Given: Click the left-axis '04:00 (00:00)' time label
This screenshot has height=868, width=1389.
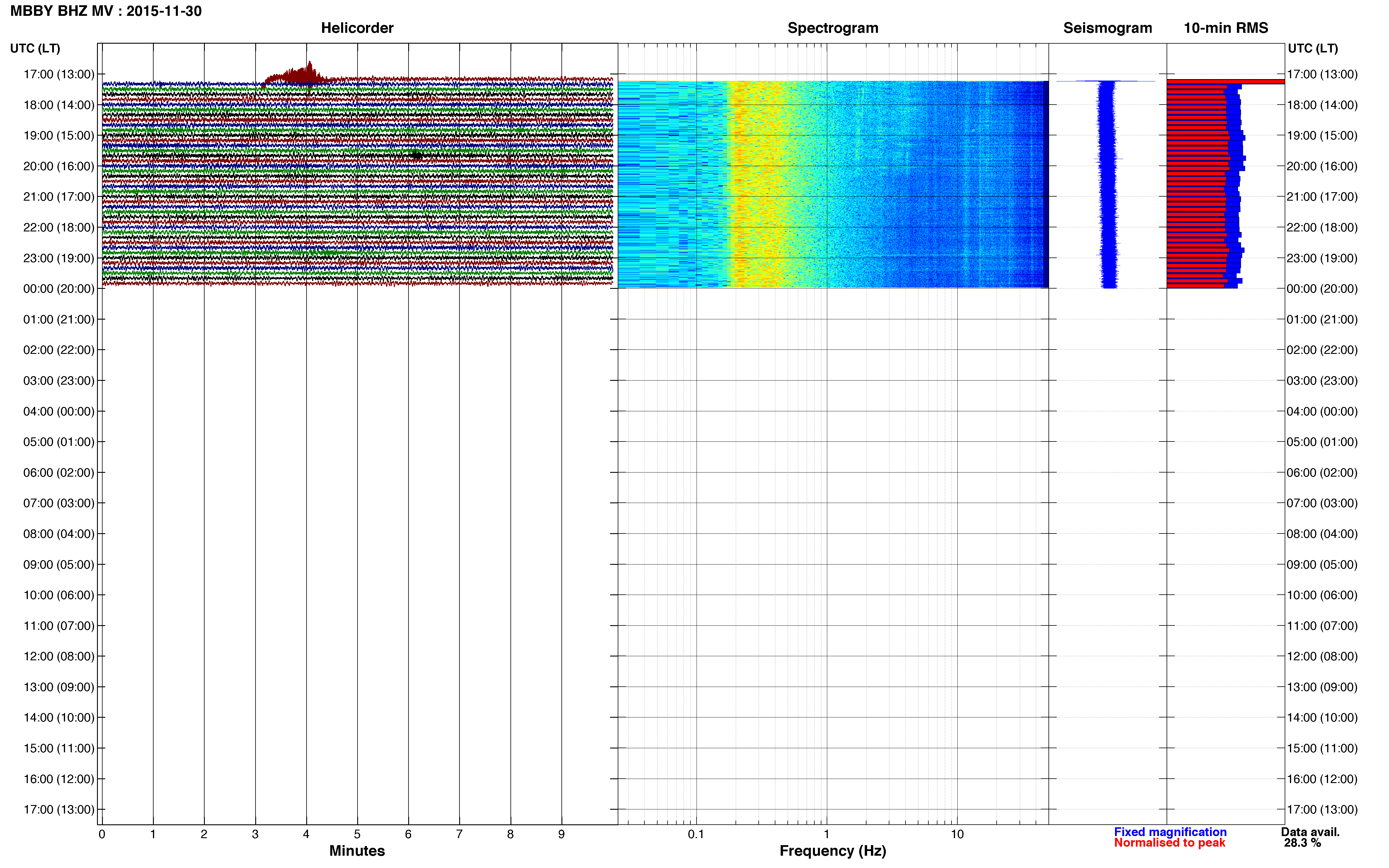Looking at the screenshot, I should 59,411.
